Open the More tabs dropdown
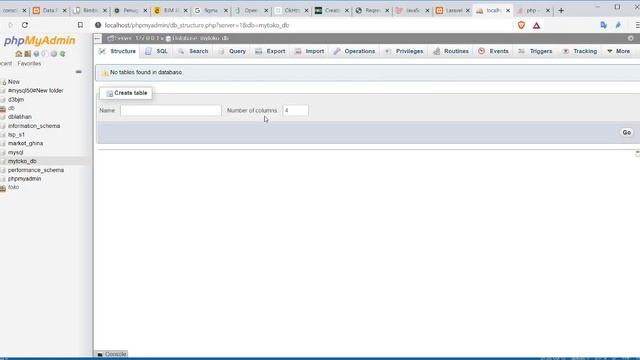Screen dimensions: 640x360 click(618, 51)
